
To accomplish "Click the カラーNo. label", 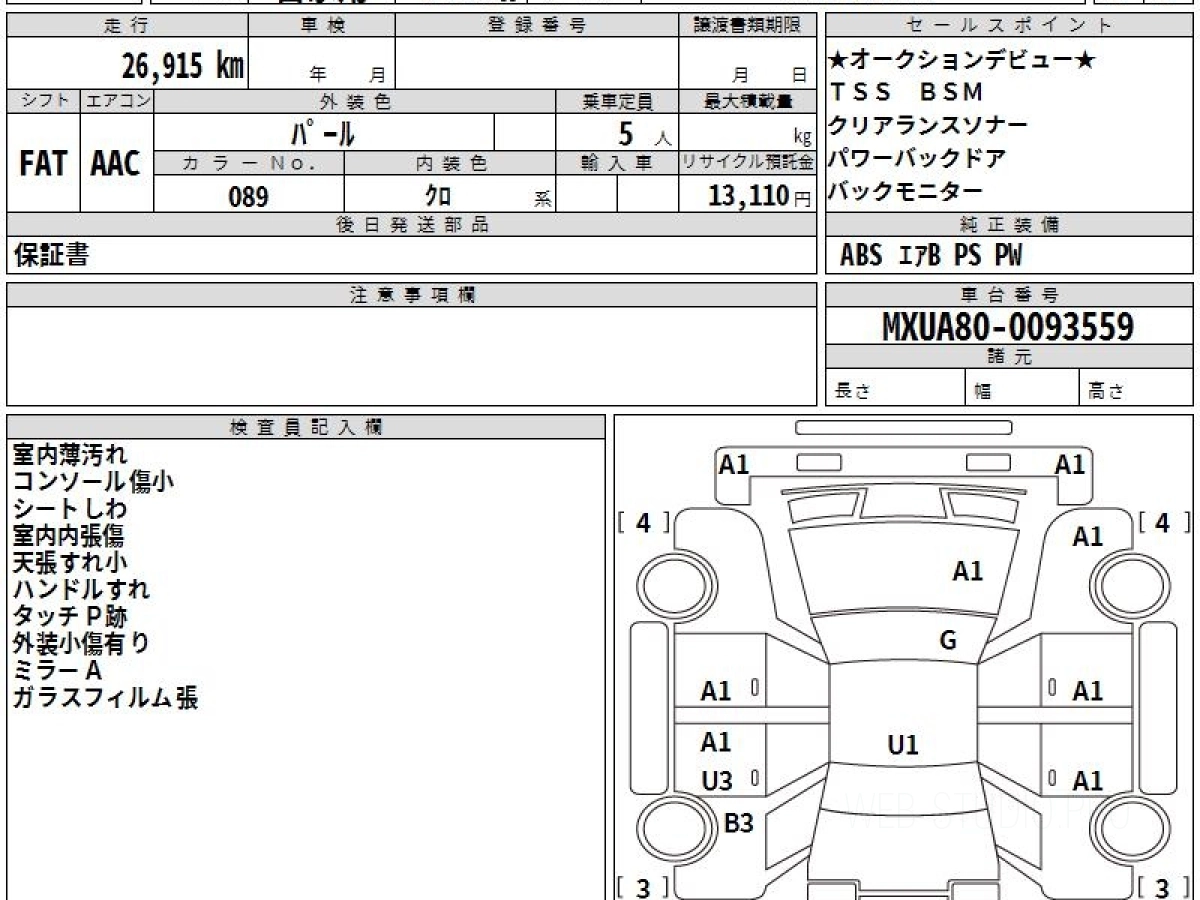I will coord(249,163).
